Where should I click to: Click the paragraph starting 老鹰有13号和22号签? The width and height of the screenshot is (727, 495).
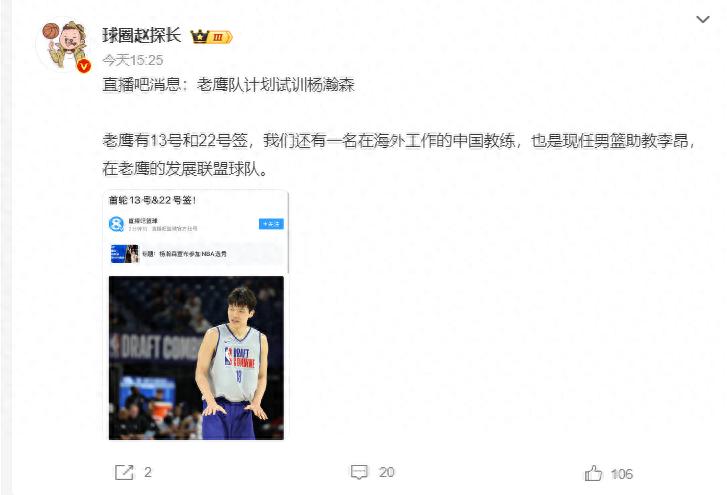point(399,155)
